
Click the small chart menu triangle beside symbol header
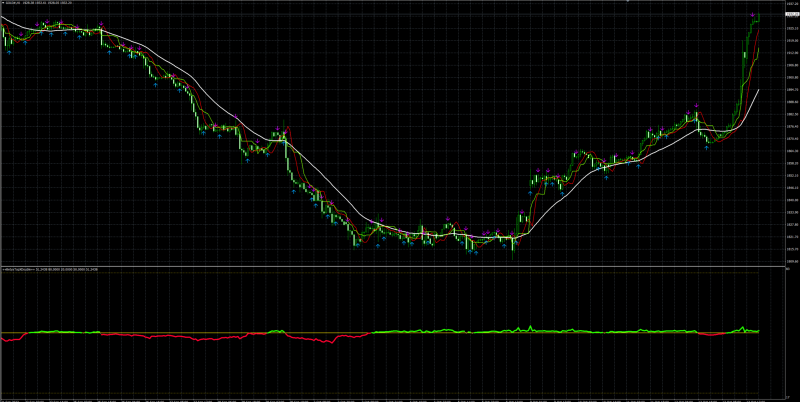click(x=3, y=3)
